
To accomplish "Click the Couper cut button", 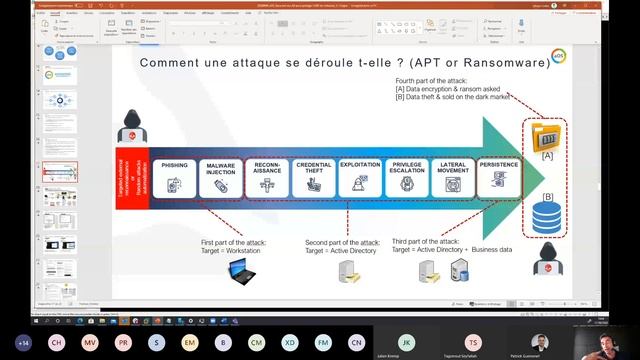I will (62, 21).
